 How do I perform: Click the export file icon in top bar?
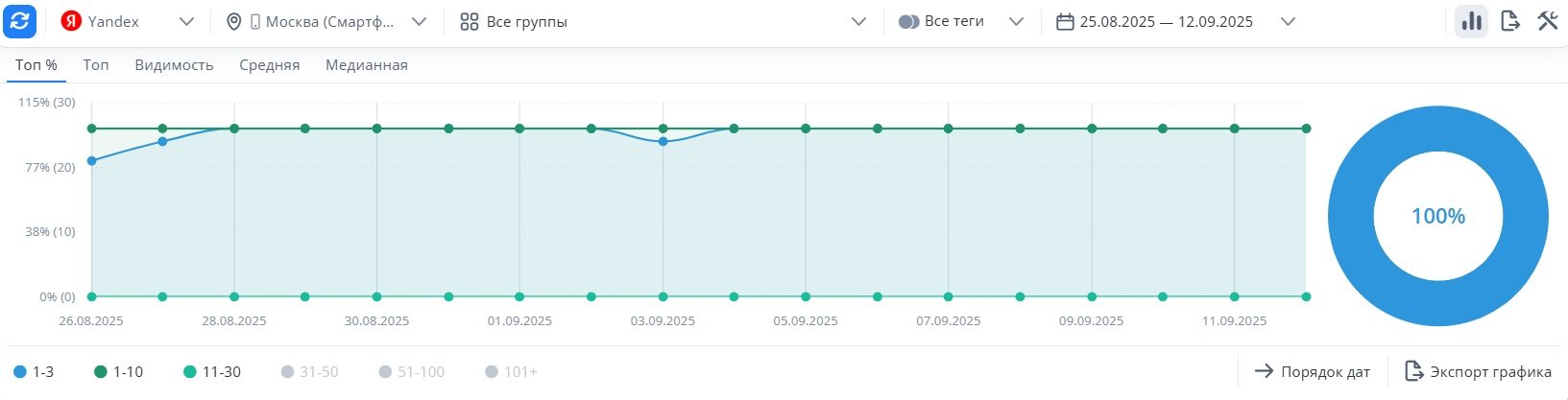1509,22
